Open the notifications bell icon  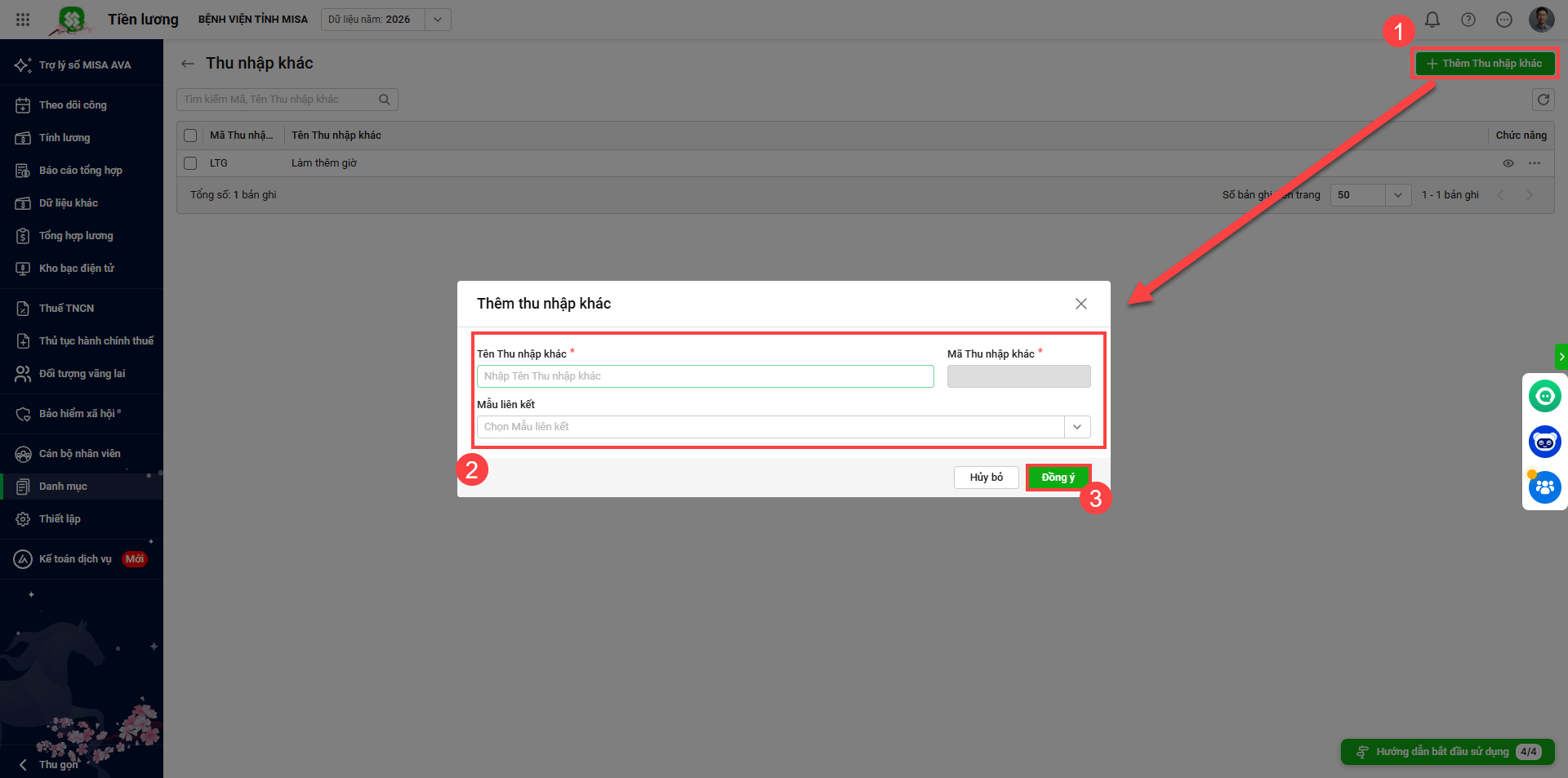pos(1432,20)
